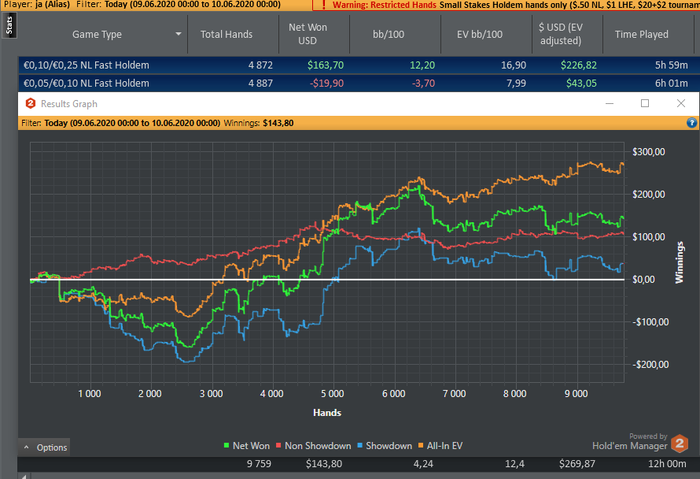The width and height of the screenshot is (700, 479).
Task: Click the 4 887 total hands cell
Action: pyautogui.click(x=260, y=83)
